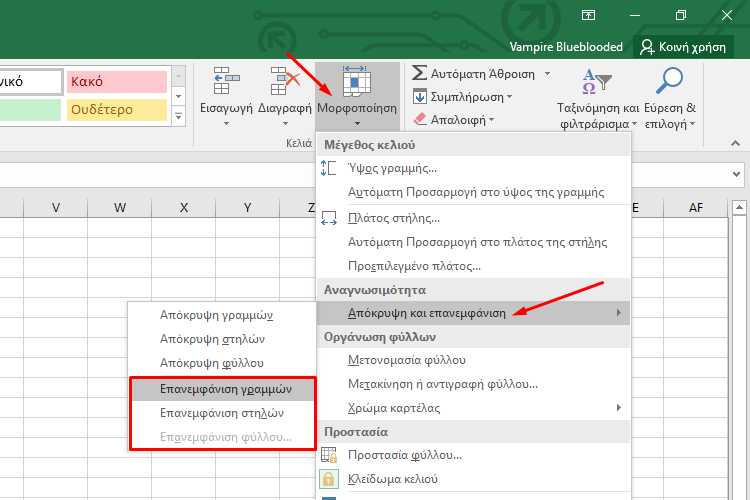Click the Διαγραφή (Delete) cells icon

tap(285, 81)
